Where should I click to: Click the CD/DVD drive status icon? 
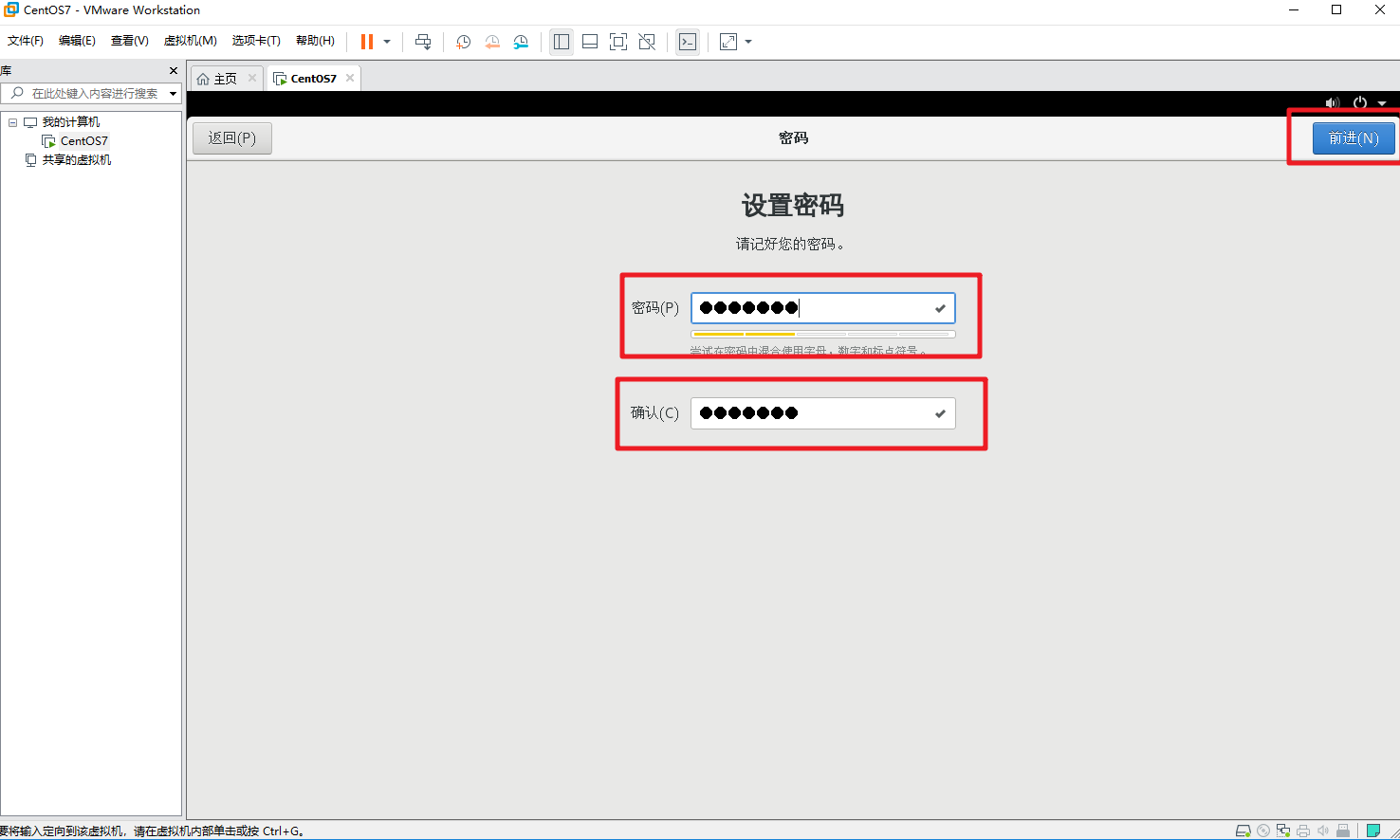[1263, 831]
